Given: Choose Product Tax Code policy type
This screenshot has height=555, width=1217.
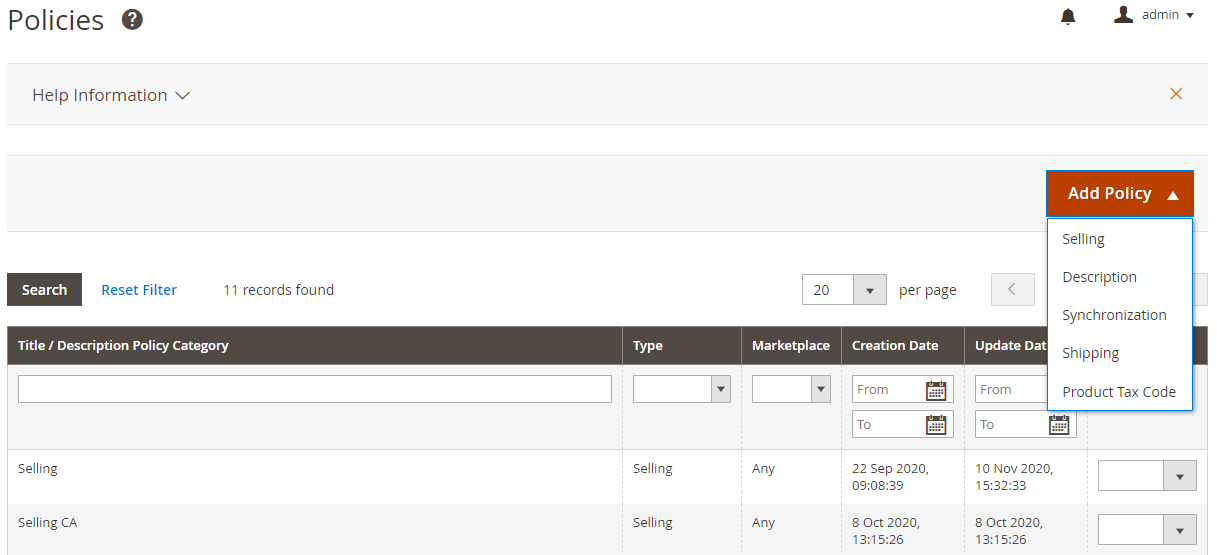Looking at the screenshot, I should (x=1120, y=392).
